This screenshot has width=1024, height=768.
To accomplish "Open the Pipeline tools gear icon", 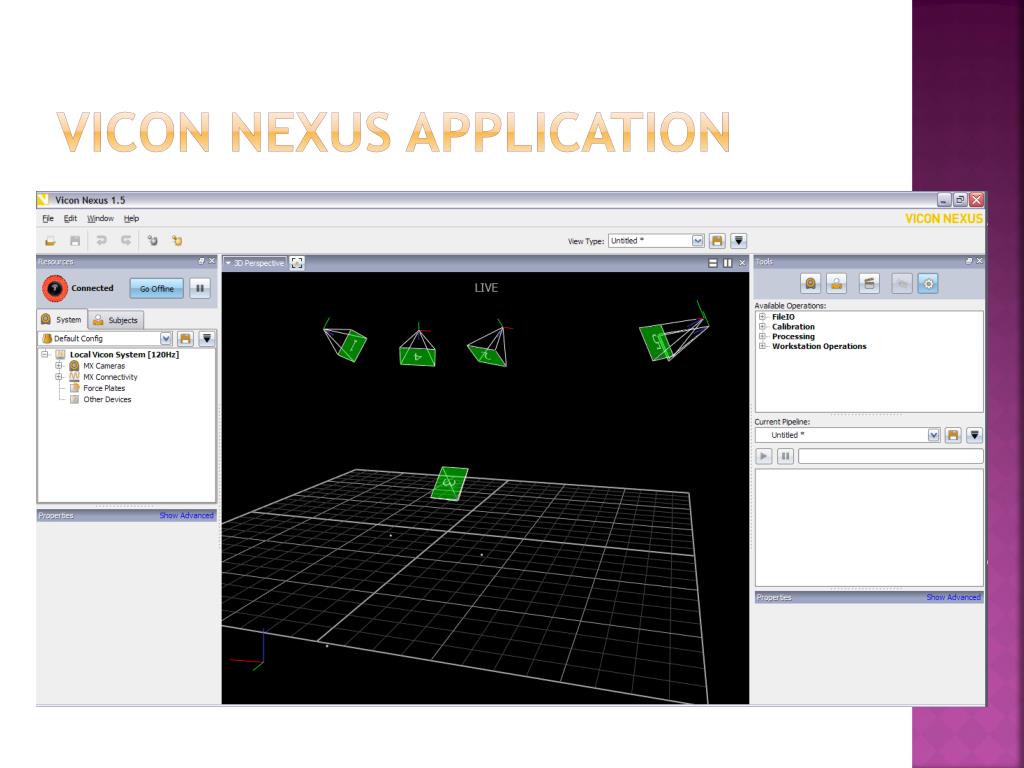I will [928, 283].
